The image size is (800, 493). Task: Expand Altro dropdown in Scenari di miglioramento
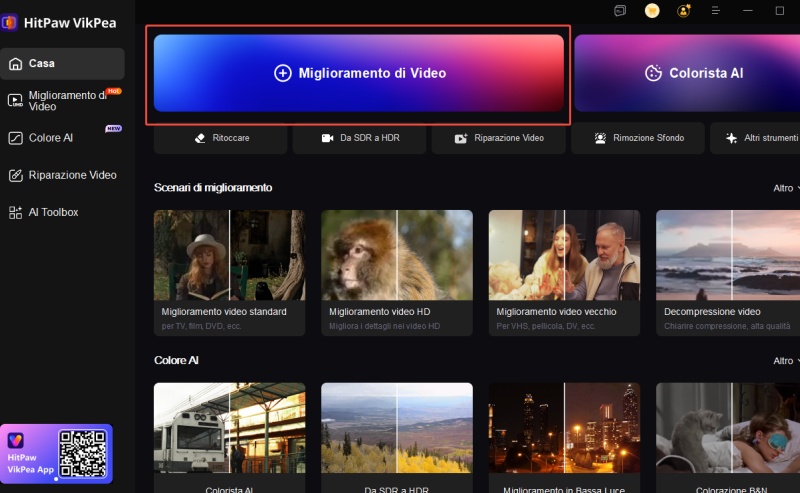(x=786, y=188)
